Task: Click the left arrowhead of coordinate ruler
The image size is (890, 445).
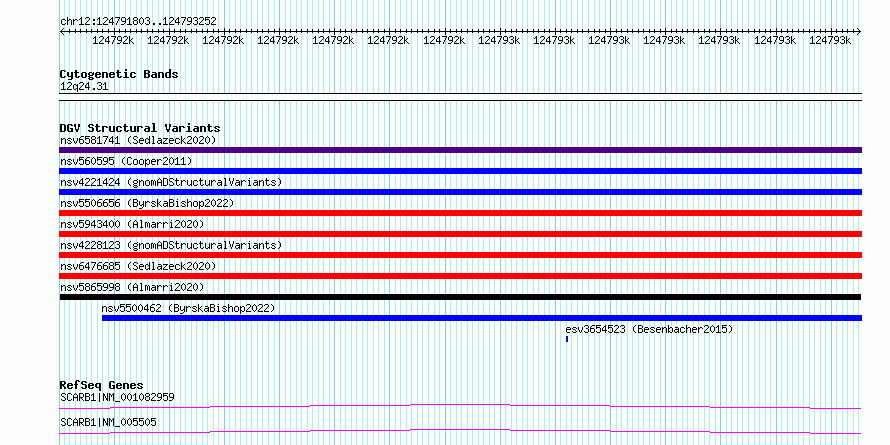Action: click(62, 32)
